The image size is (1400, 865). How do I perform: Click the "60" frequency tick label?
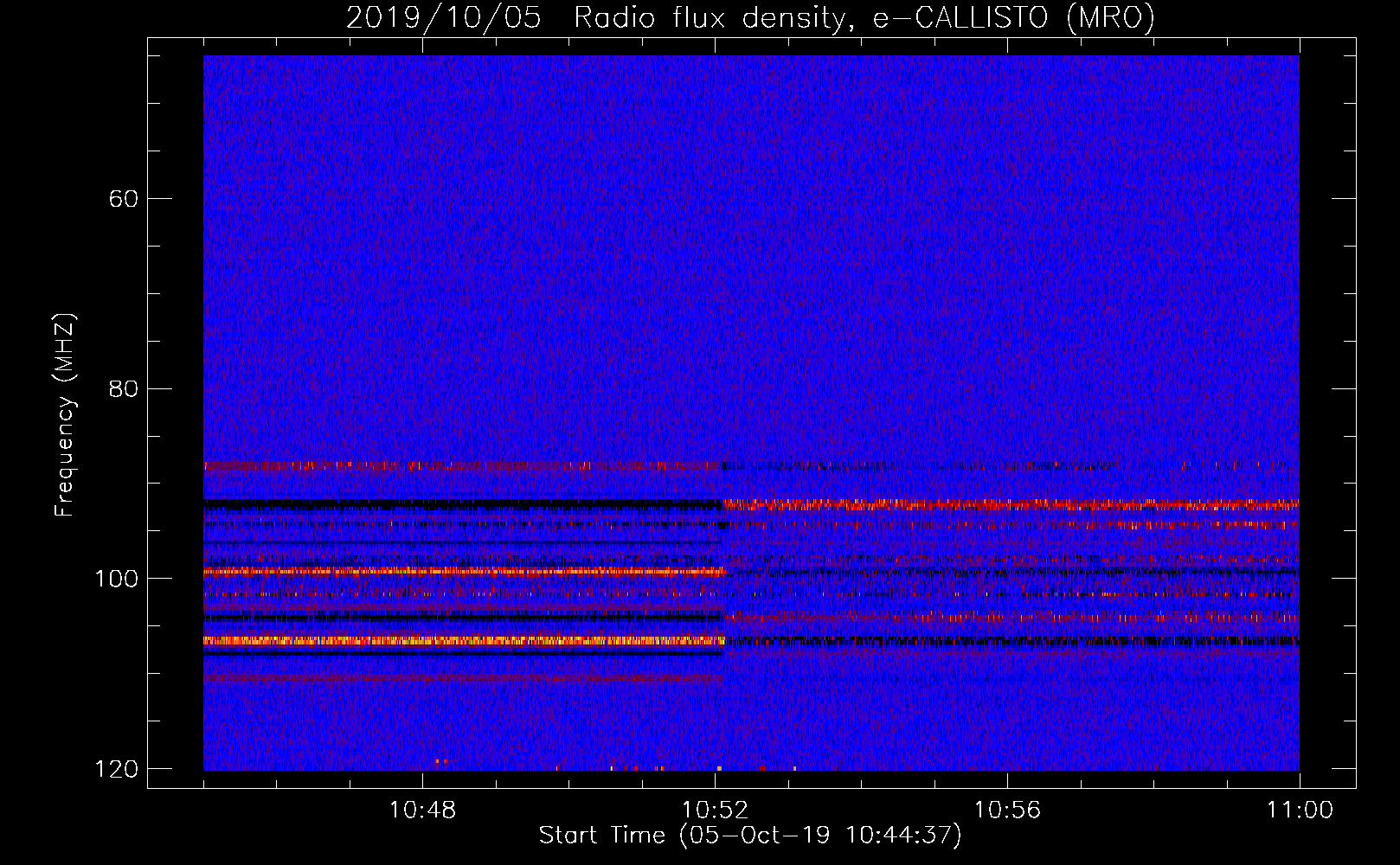(124, 199)
